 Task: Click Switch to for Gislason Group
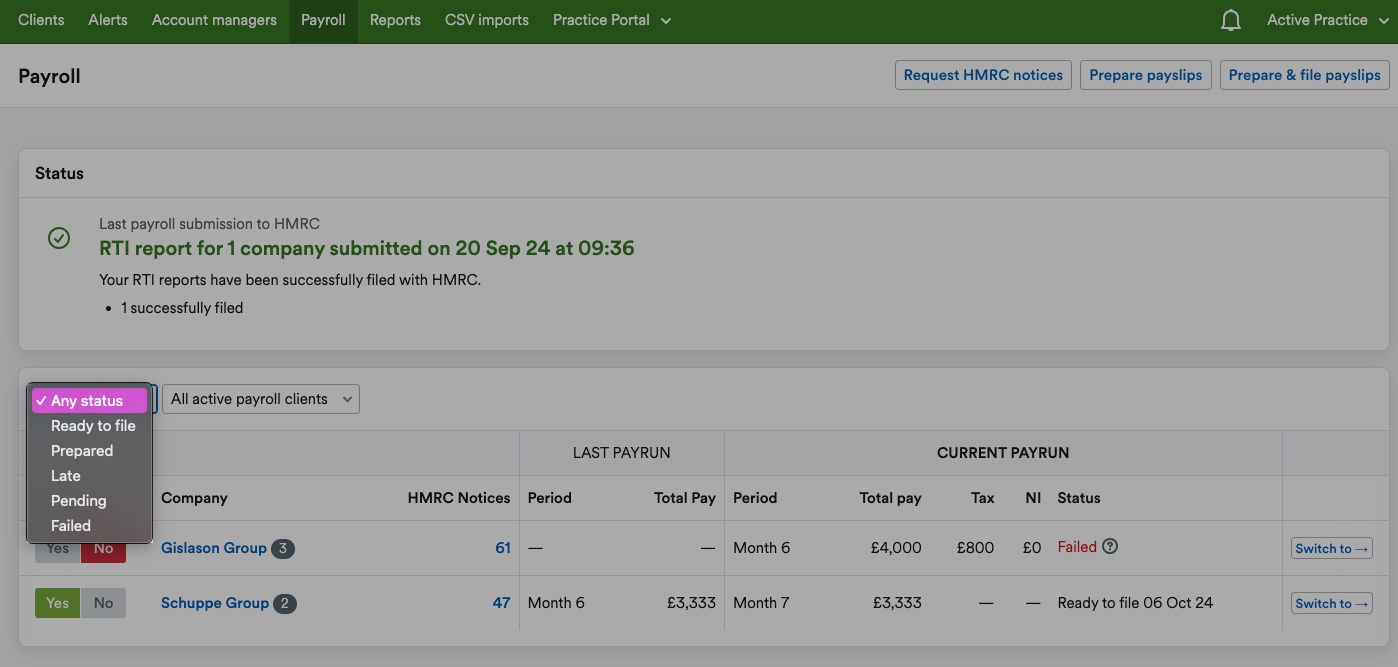coord(1332,548)
